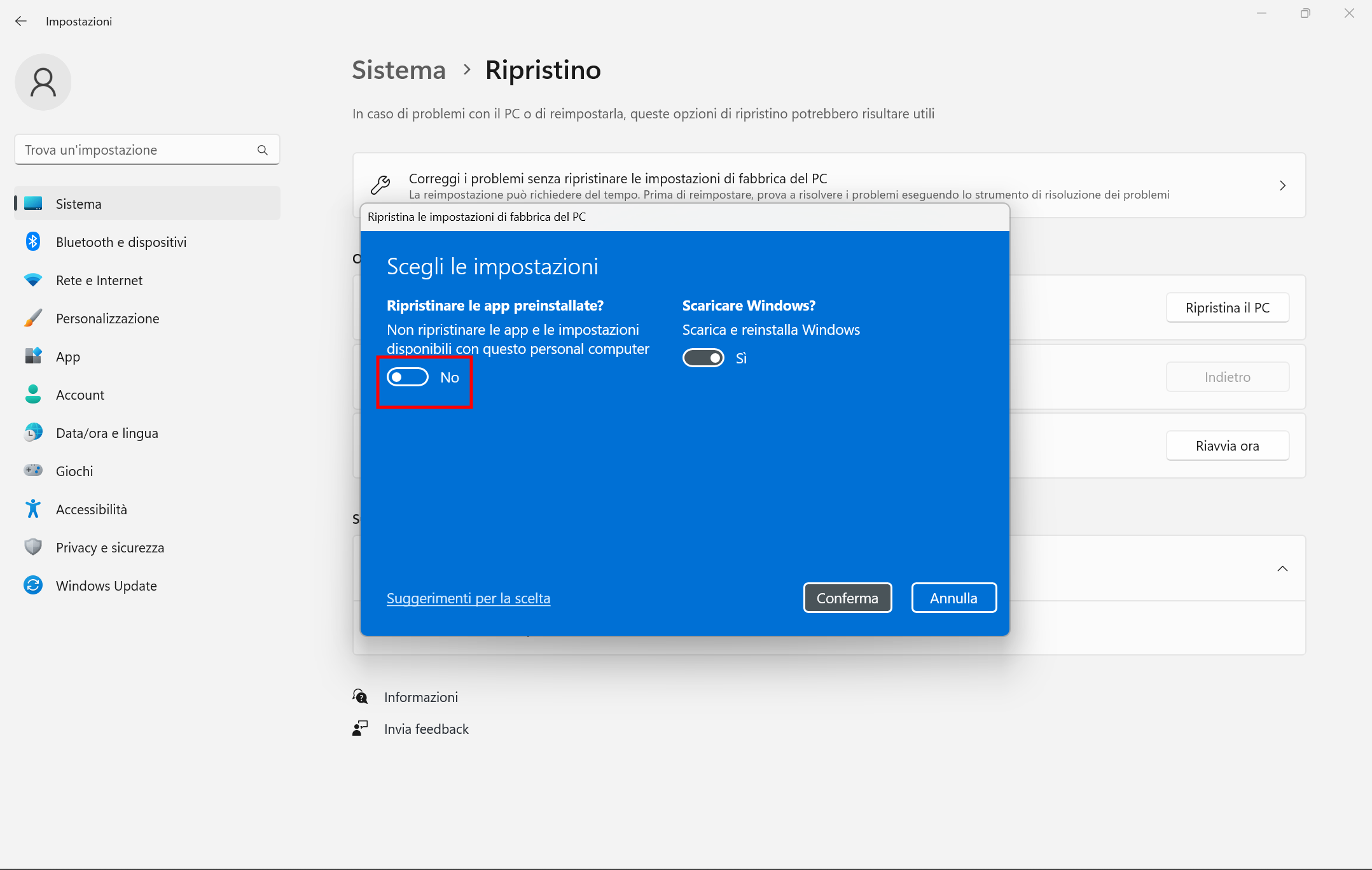Open Data/ora e lingua section
Screen dimensions: 1372x870
click(x=107, y=433)
